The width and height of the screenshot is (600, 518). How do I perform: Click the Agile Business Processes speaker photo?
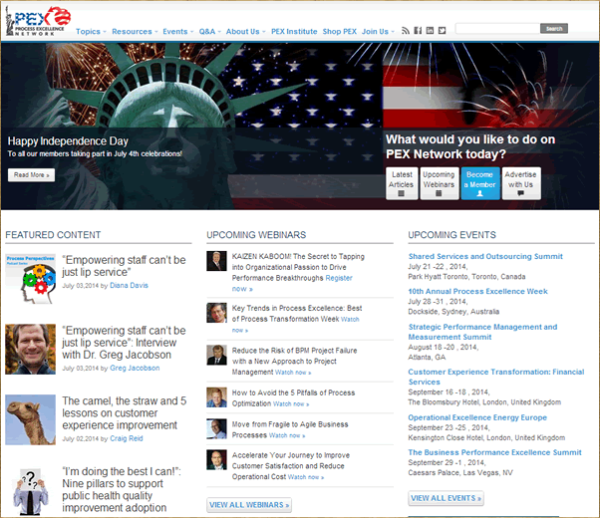[217, 429]
